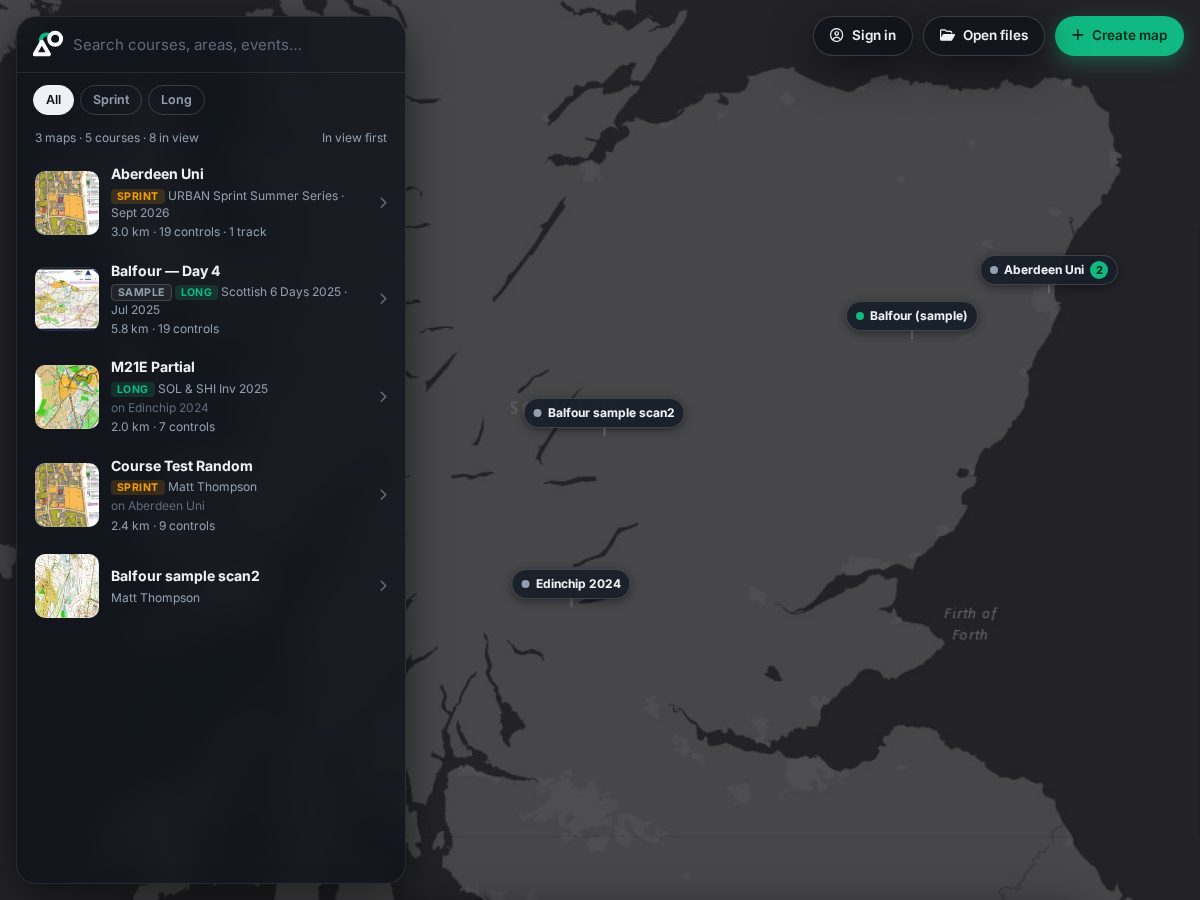The width and height of the screenshot is (1200, 900).
Task: Open the Sign in button
Action: tap(862, 36)
